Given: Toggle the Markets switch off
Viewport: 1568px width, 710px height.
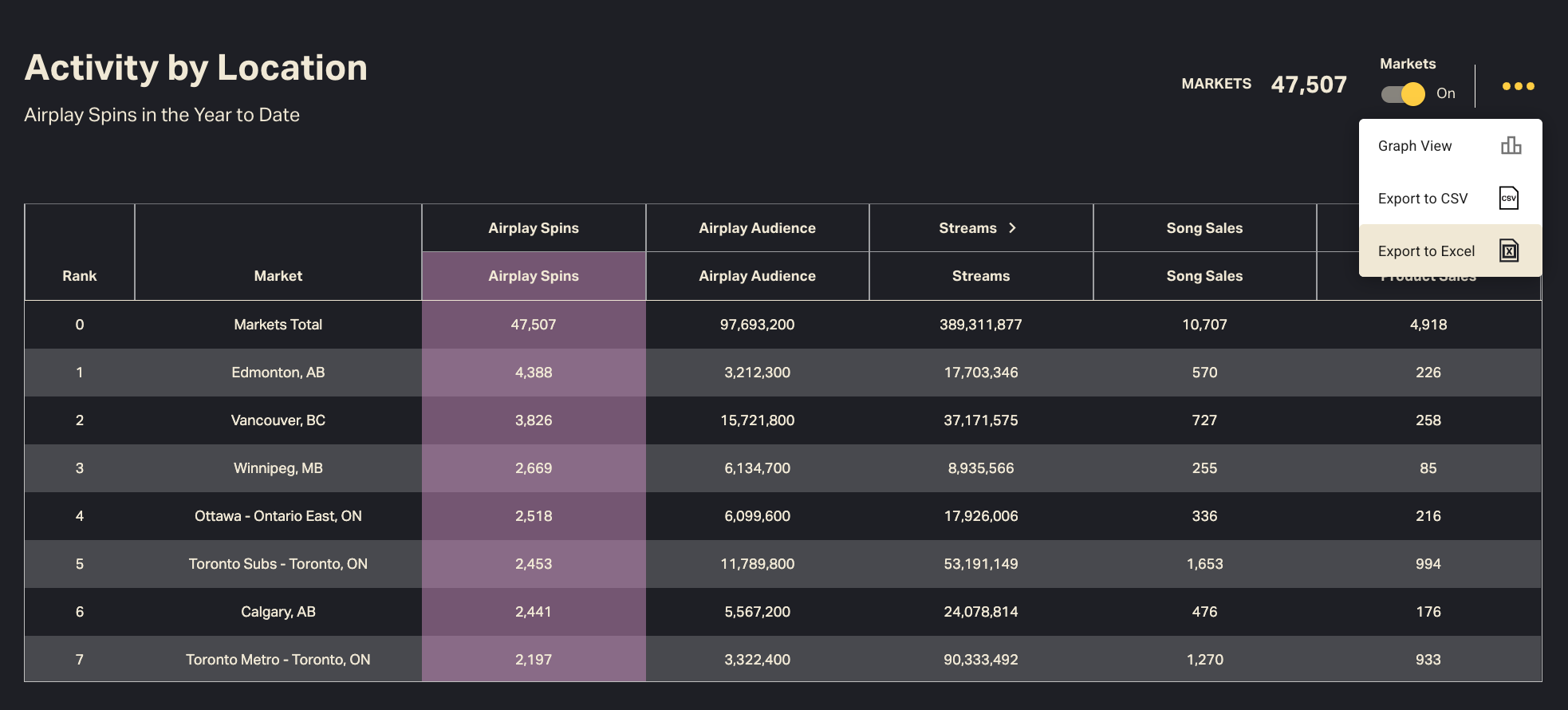Looking at the screenshot, I should 1403,94.
